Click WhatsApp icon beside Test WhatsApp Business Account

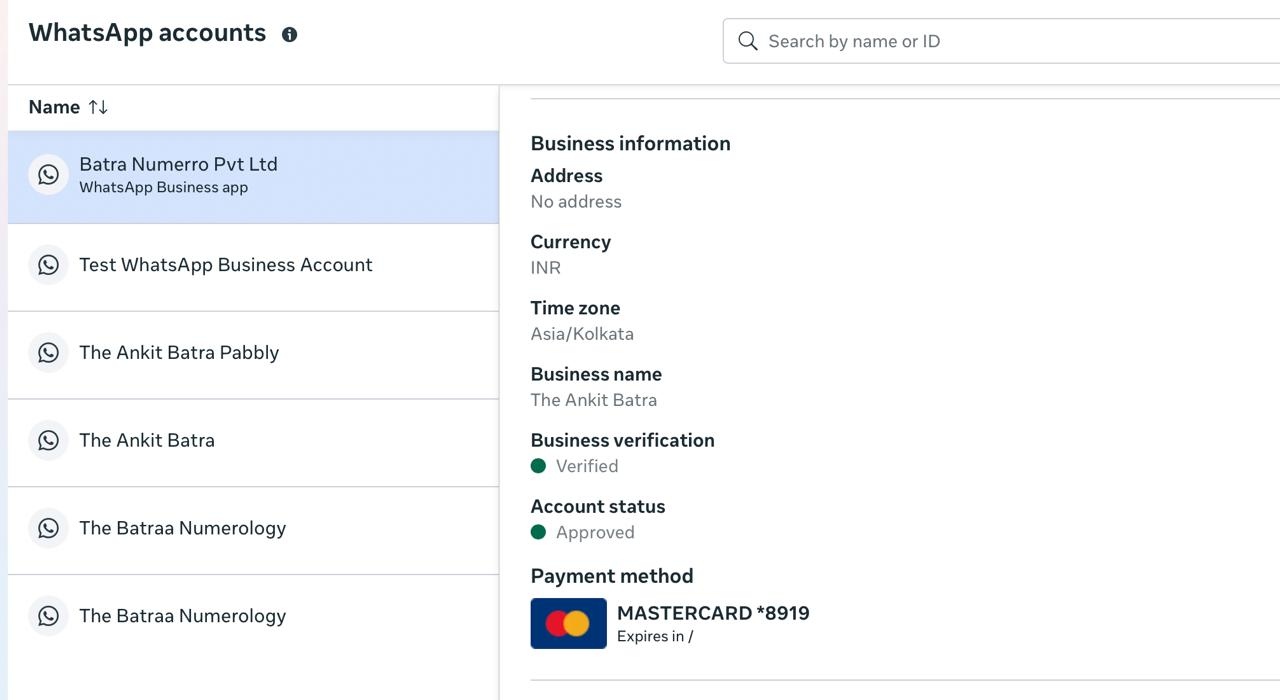pyautogui.click(x=48, y=265)
